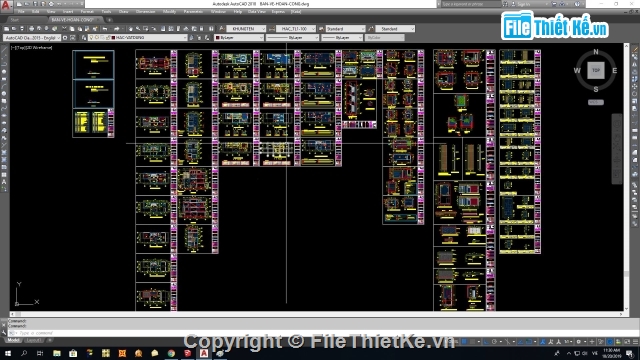Toggle Ortho mode in the status bar
This screenshot has height=360, width=640.
(x=487, y=342)
